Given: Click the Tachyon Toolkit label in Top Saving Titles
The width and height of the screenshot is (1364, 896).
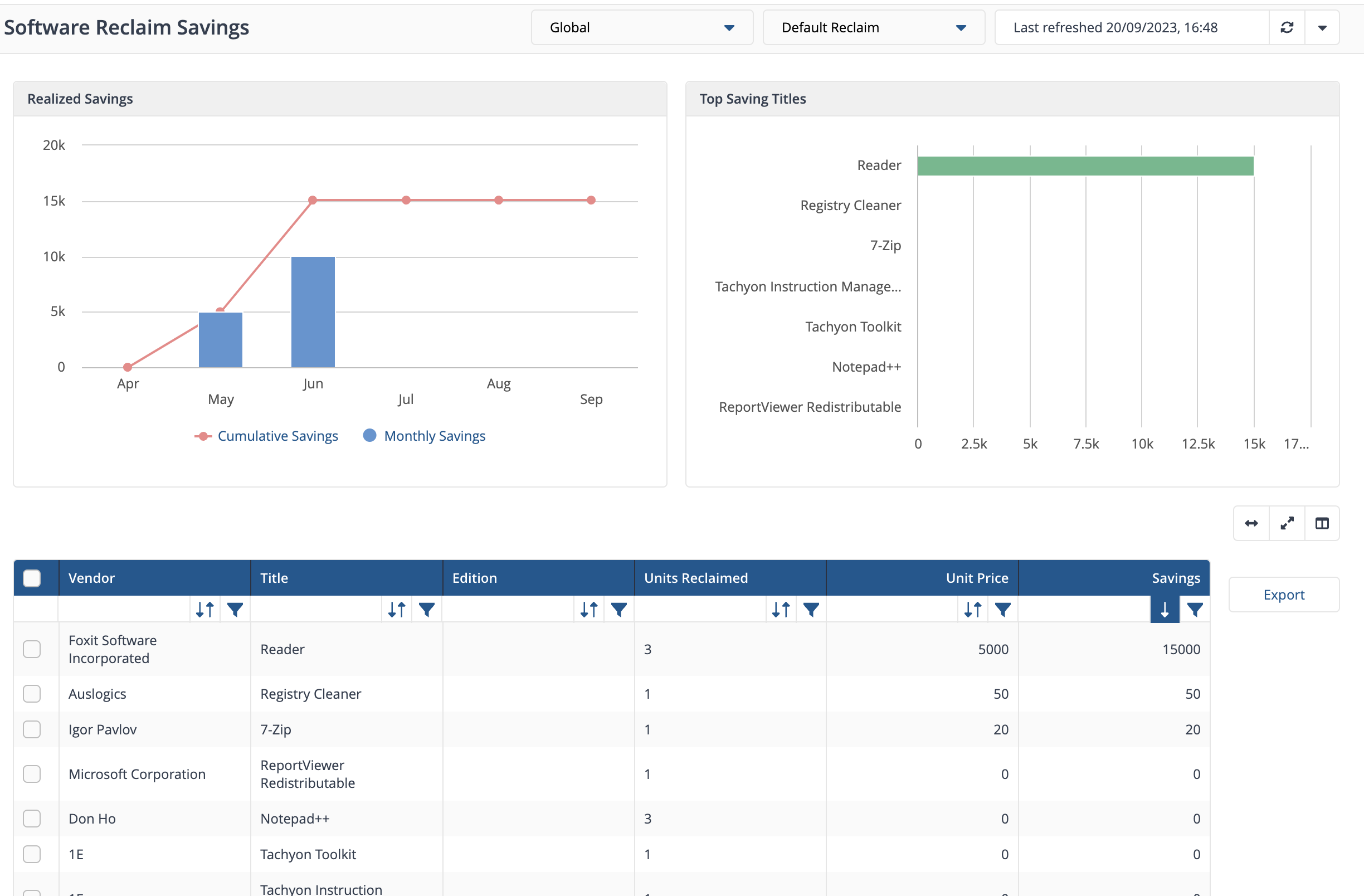Looking at the screenshot, I should (853, 326).
